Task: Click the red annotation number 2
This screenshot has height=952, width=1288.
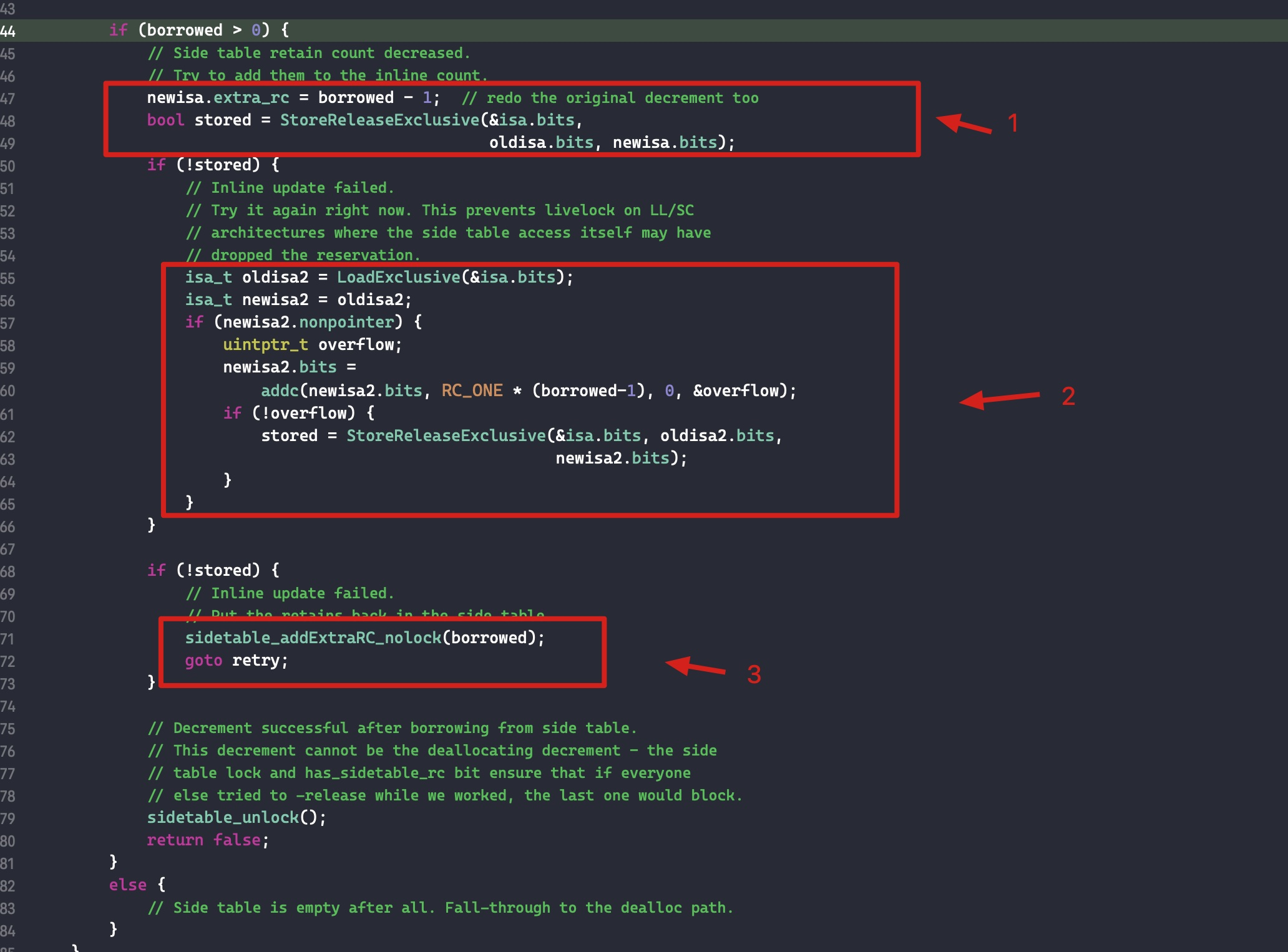Action: coord(1068,397)
